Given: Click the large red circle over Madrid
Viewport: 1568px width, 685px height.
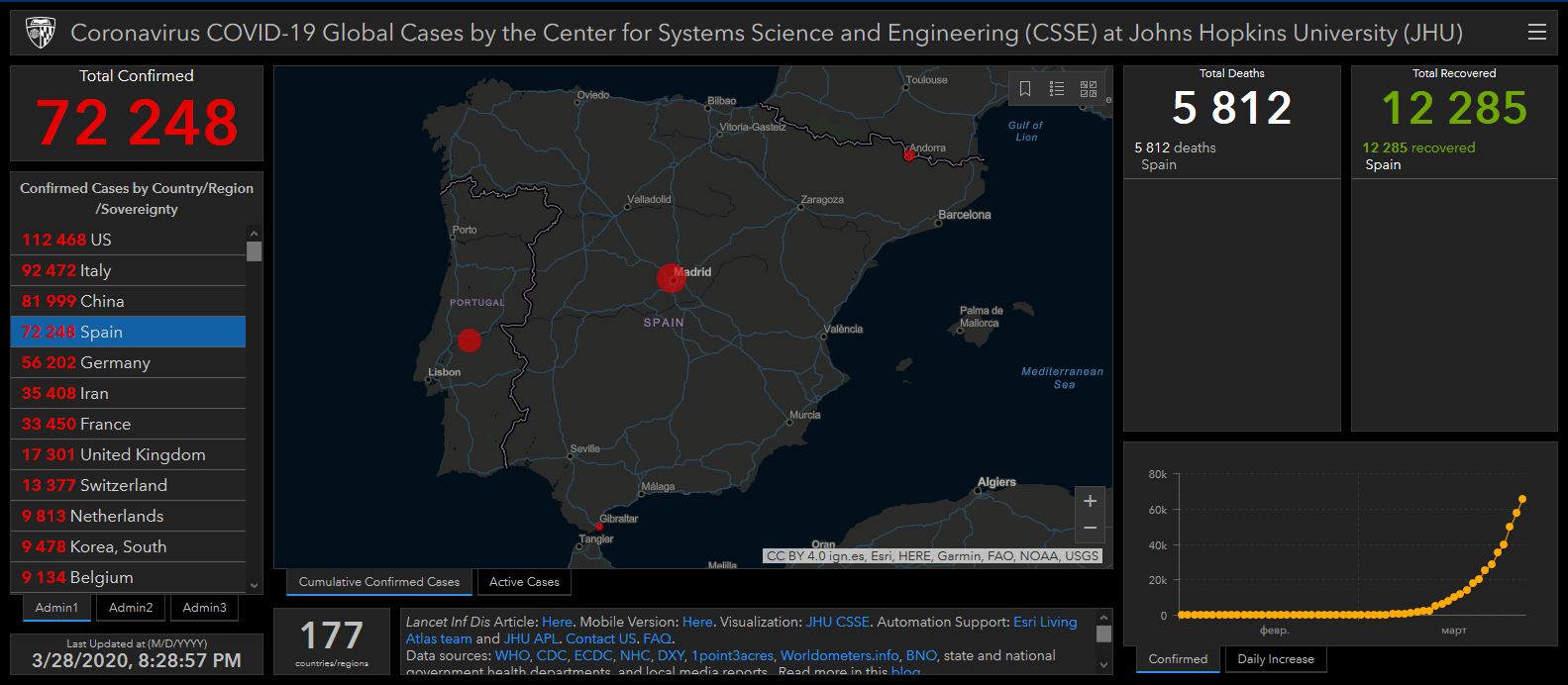Looking at the screenshot, I should (x=672, y=278).
